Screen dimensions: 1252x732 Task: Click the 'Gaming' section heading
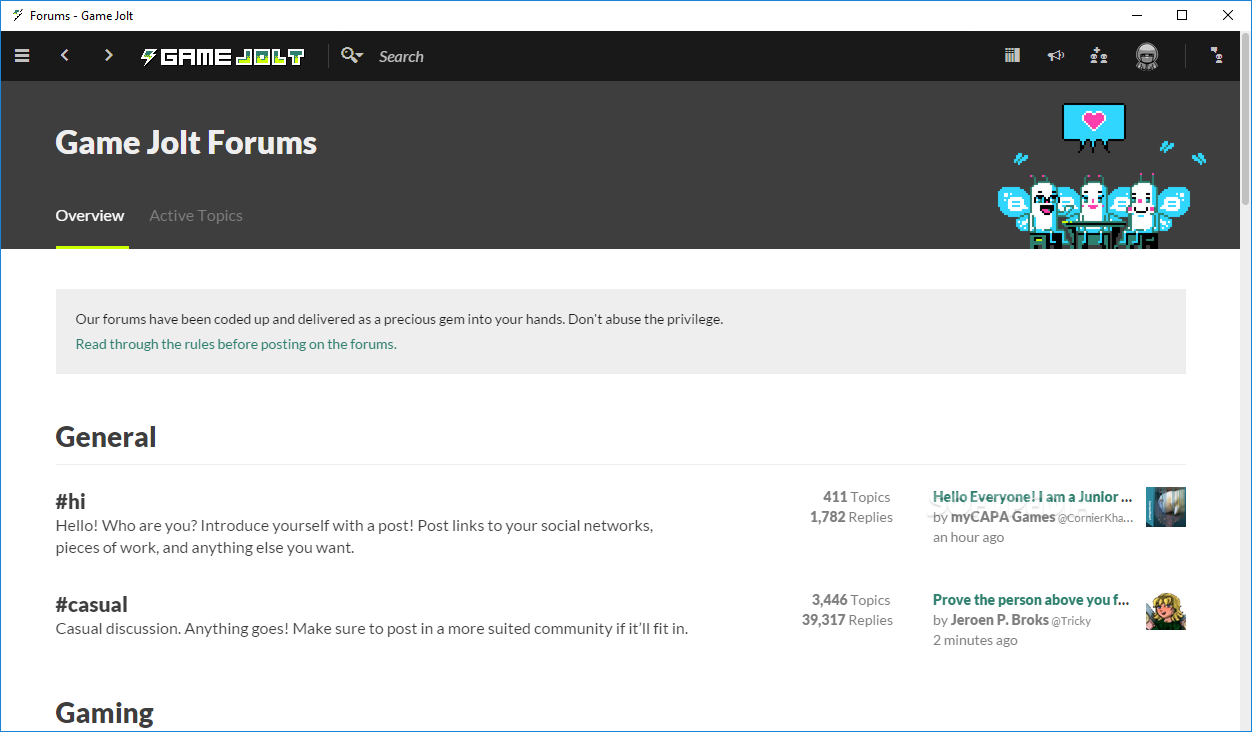pos(105,713)
